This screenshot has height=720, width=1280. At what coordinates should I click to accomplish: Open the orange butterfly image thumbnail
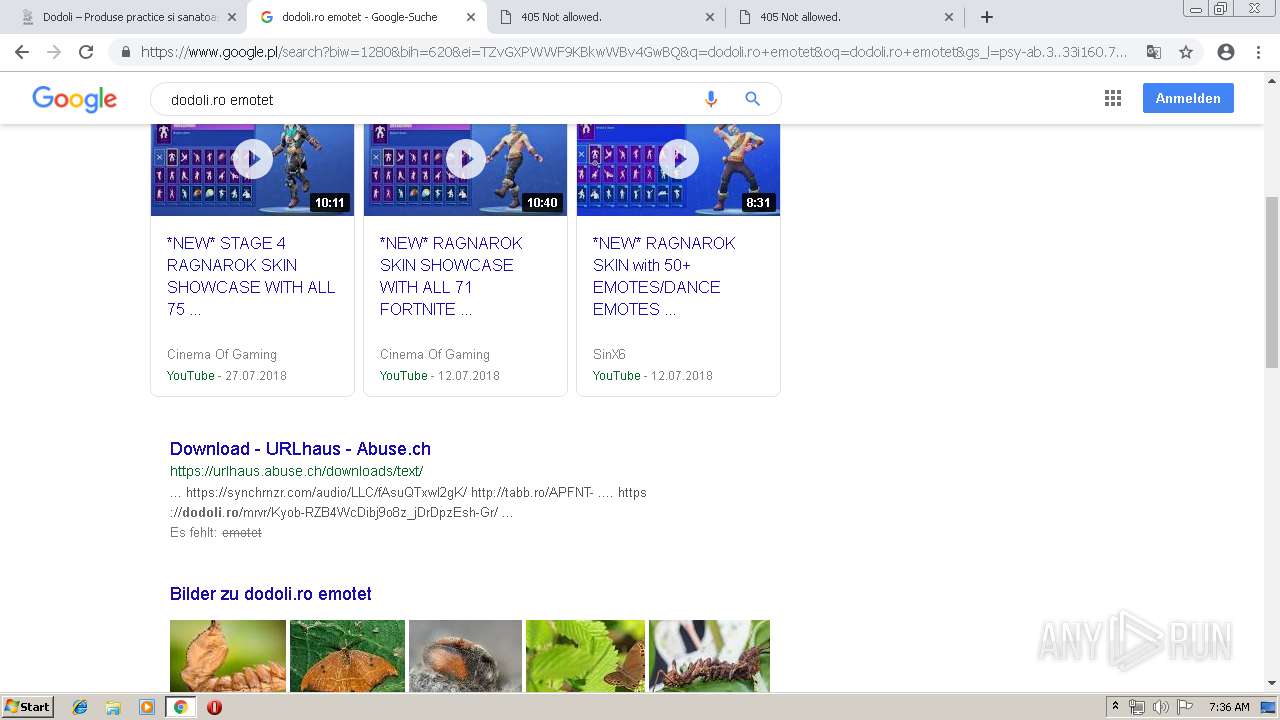347,656
